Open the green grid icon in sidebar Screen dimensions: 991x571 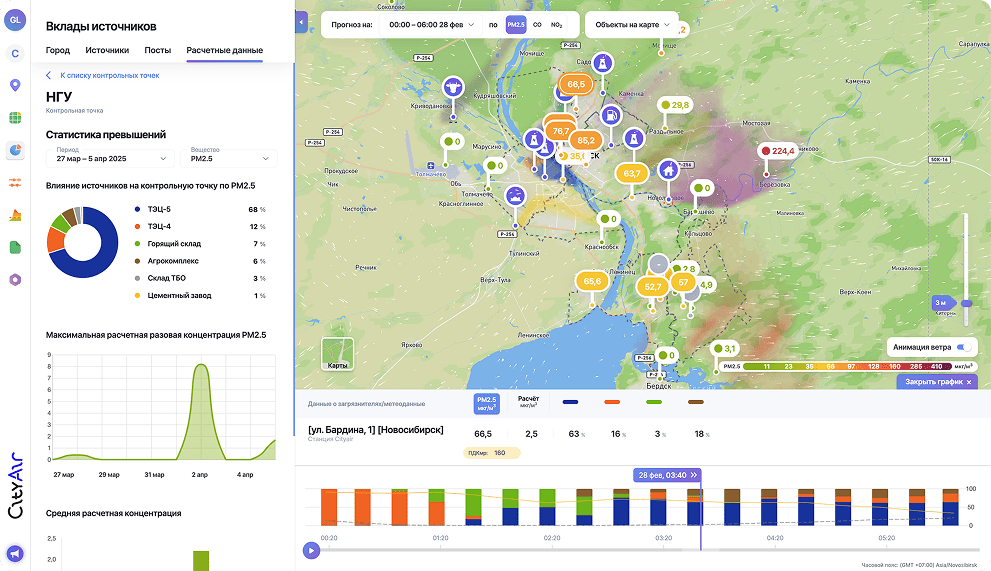coord(15,118)
